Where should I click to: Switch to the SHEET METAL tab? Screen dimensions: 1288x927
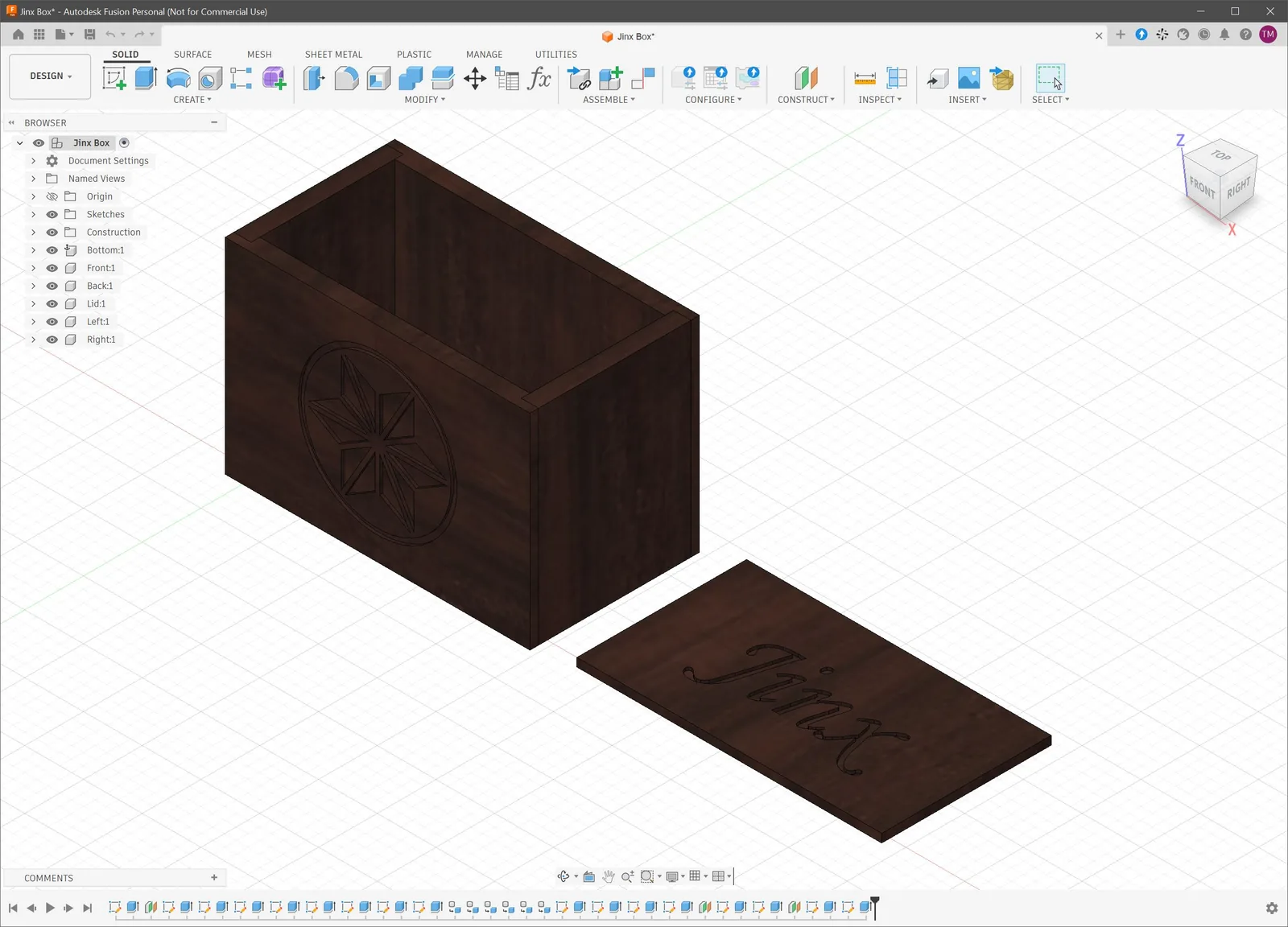pyautogui.click(x=333, y=55)
